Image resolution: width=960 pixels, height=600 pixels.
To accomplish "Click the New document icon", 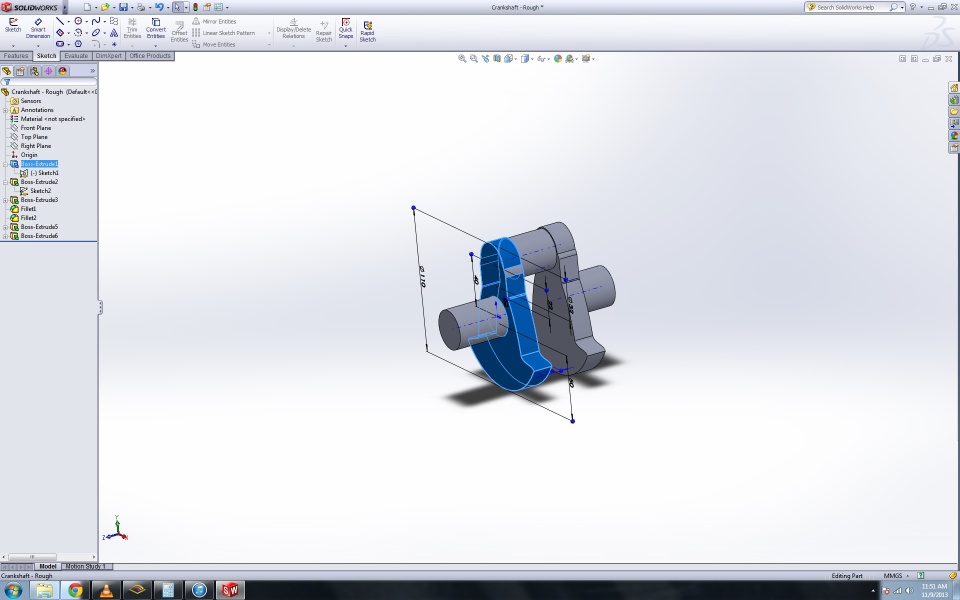I will tap(87, 7).
